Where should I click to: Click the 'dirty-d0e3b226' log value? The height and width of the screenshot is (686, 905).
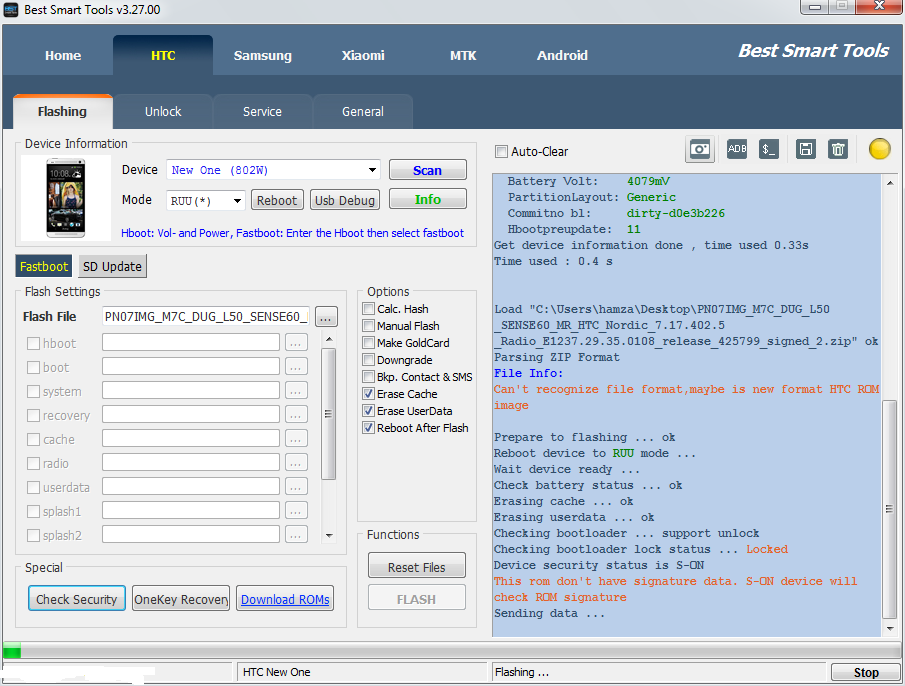tap(675, 213)
